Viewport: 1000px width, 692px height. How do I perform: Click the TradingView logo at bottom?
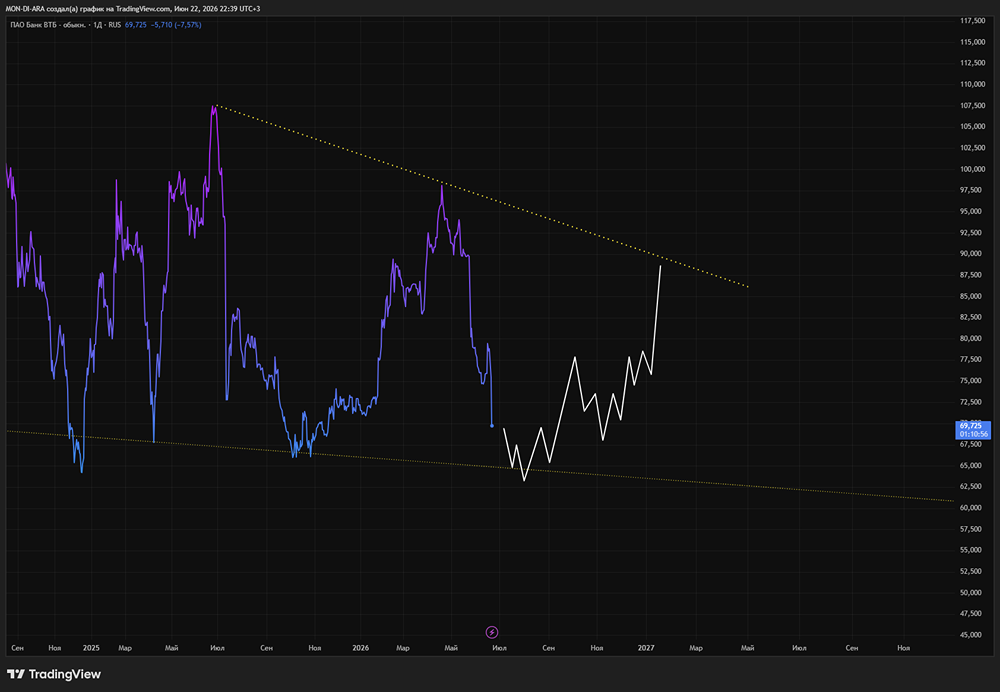[54, 674]
